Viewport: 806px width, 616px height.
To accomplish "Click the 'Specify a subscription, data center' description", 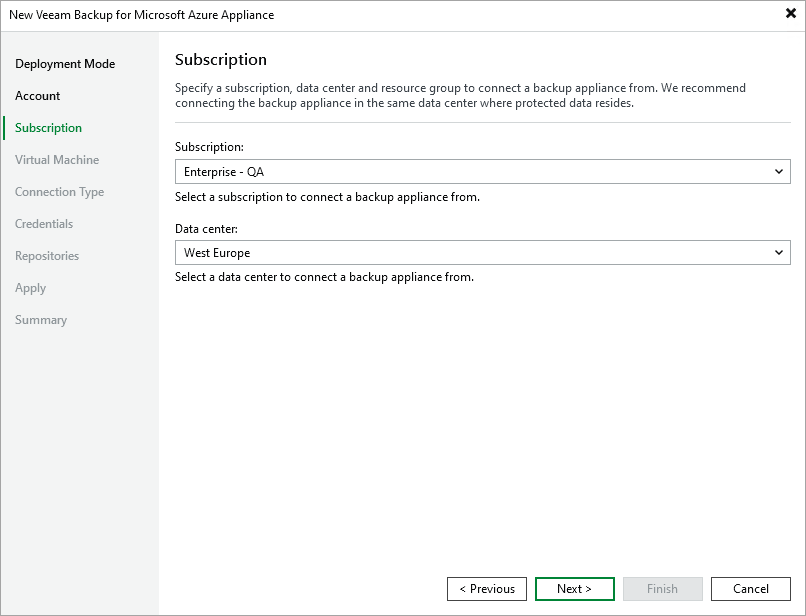I will pos(460,96).
